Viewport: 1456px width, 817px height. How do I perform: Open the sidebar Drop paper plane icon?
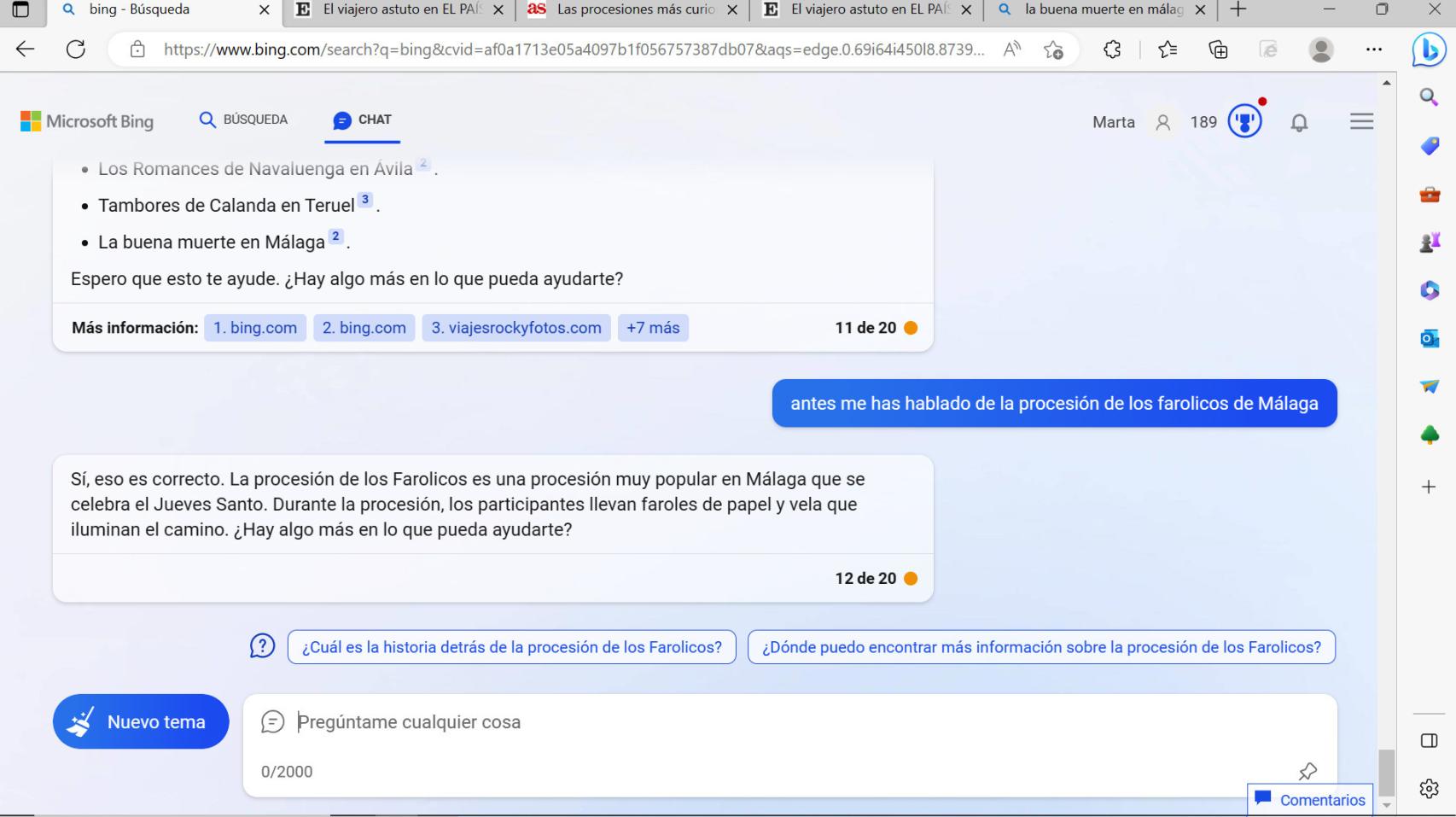[1429, 386]
